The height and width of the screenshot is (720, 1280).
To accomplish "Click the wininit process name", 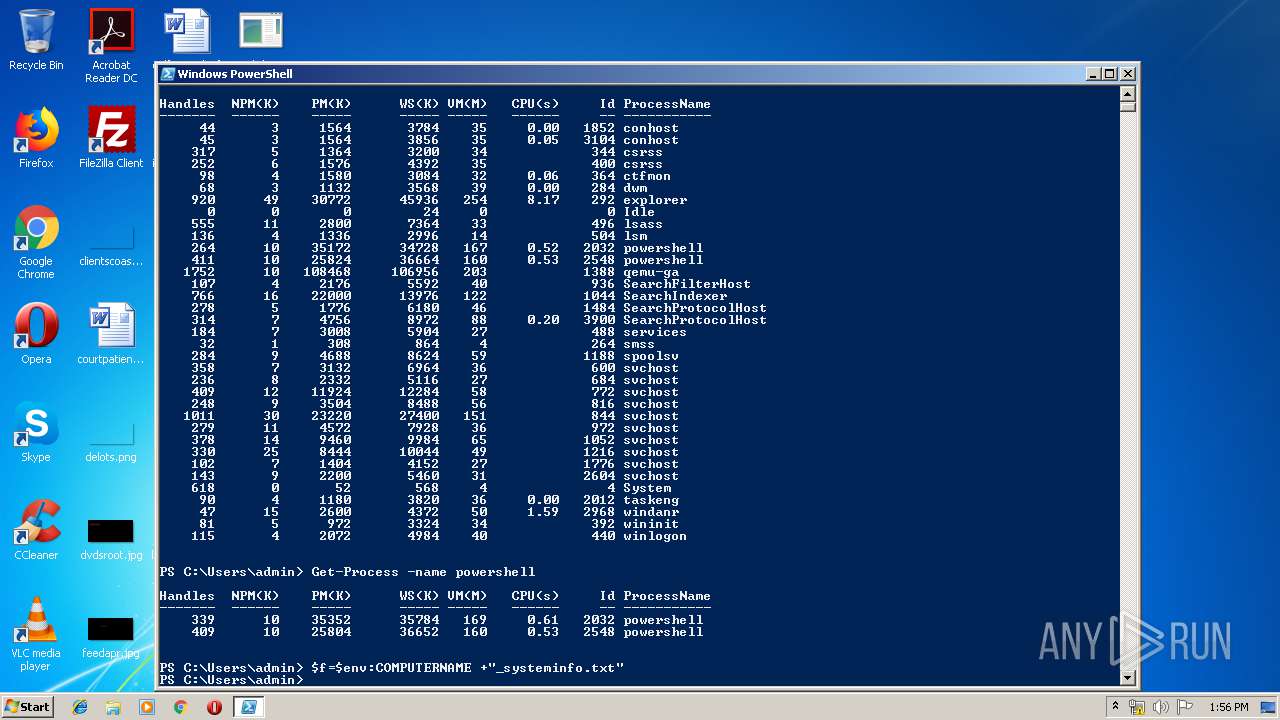I will [651, 524].
